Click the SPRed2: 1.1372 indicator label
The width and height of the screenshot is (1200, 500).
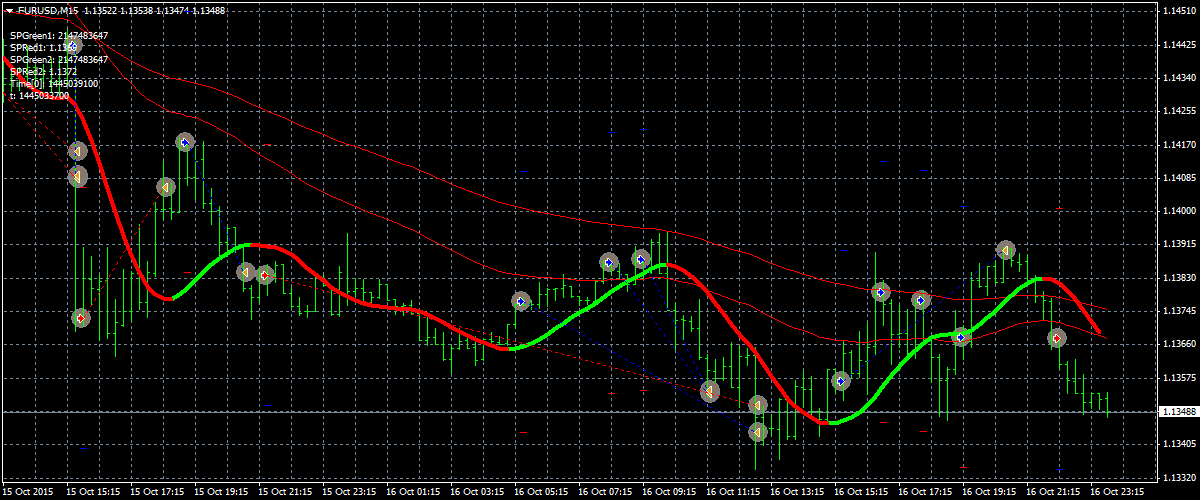[x=43, y=72]
